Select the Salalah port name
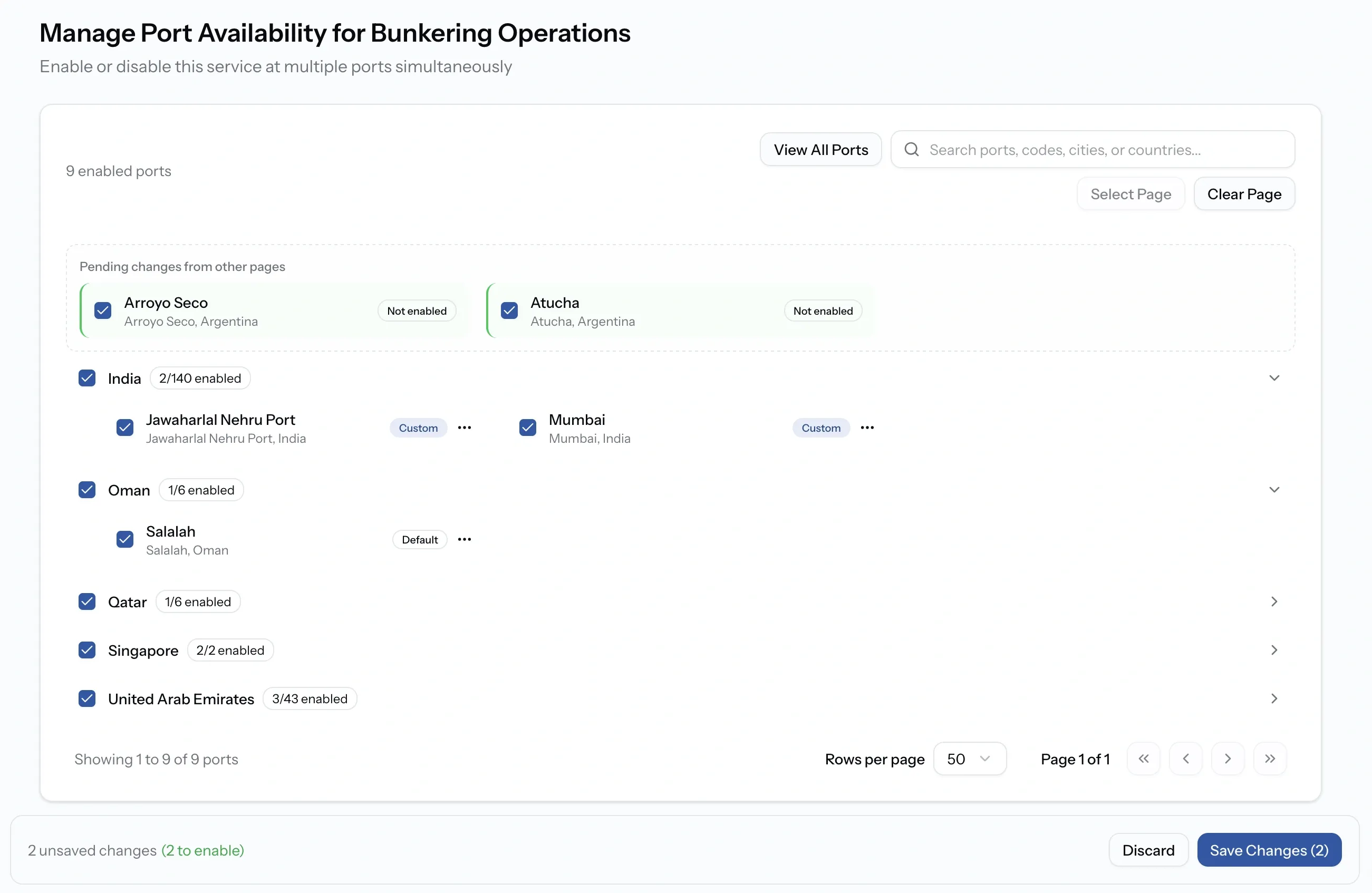 (171, 531)
